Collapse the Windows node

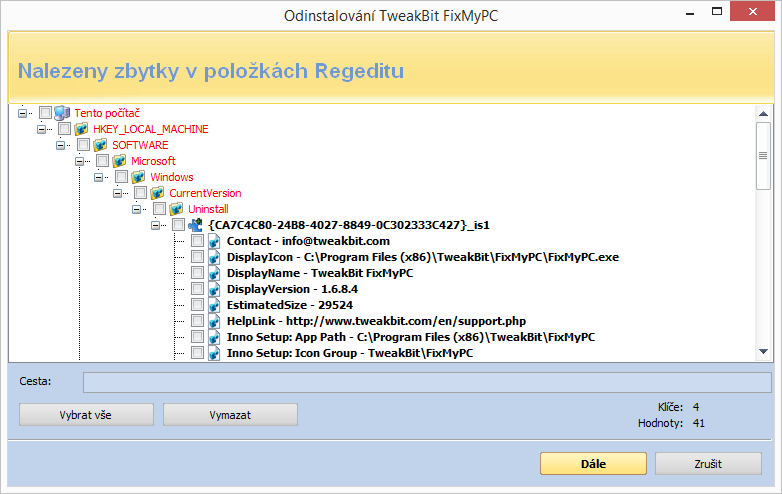[98, 177]
